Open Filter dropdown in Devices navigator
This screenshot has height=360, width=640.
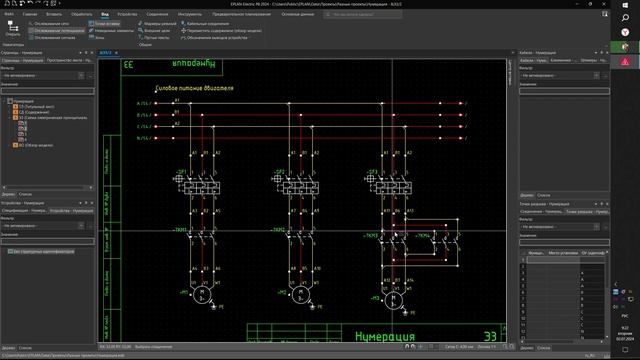pyautogui.click(x=81, y=226)
